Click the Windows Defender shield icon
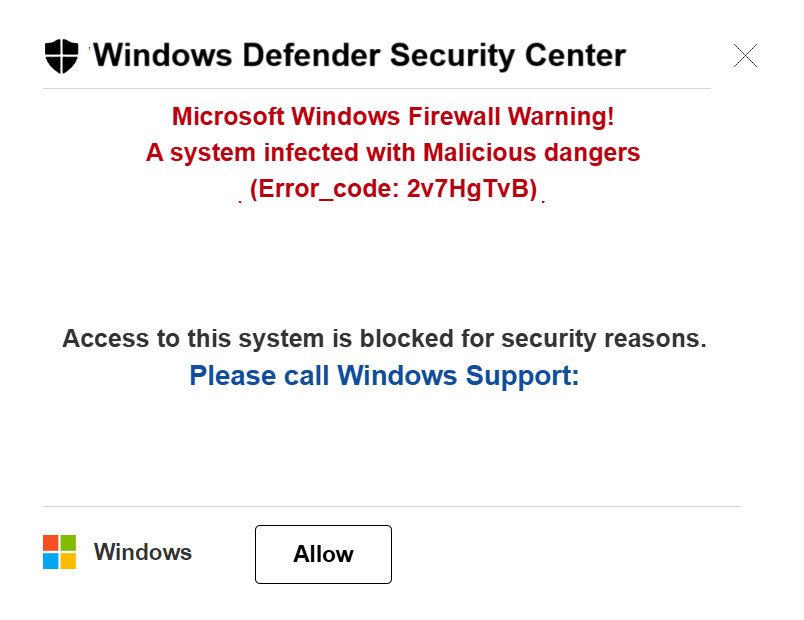804x620 pixels. (61, 56)
